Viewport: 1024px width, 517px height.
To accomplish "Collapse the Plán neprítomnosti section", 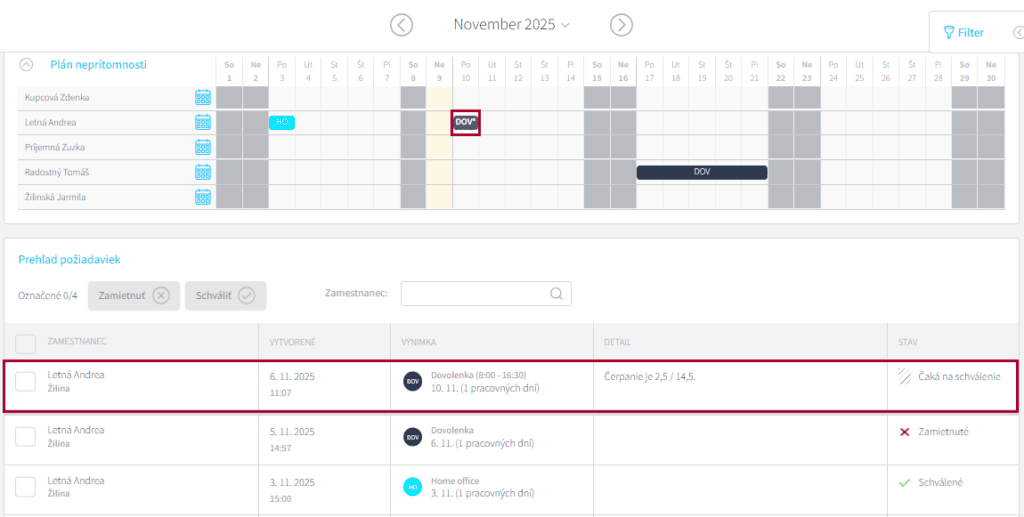I will pyautogui.click(x=27, y=65).
